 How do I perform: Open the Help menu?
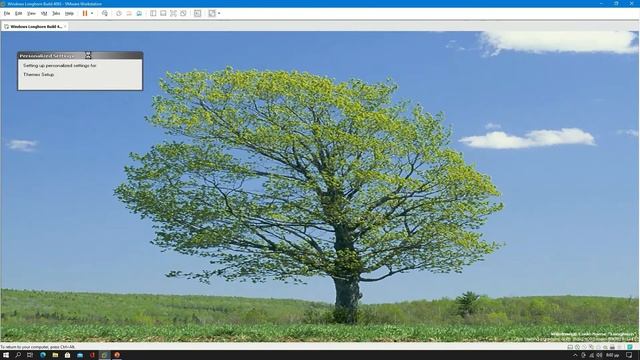[x=69, y=13]
